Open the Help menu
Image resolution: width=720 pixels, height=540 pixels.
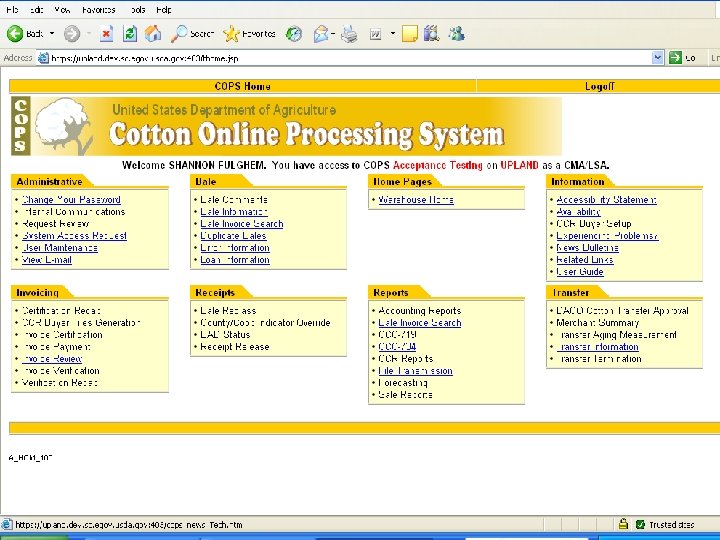(163, 9)
